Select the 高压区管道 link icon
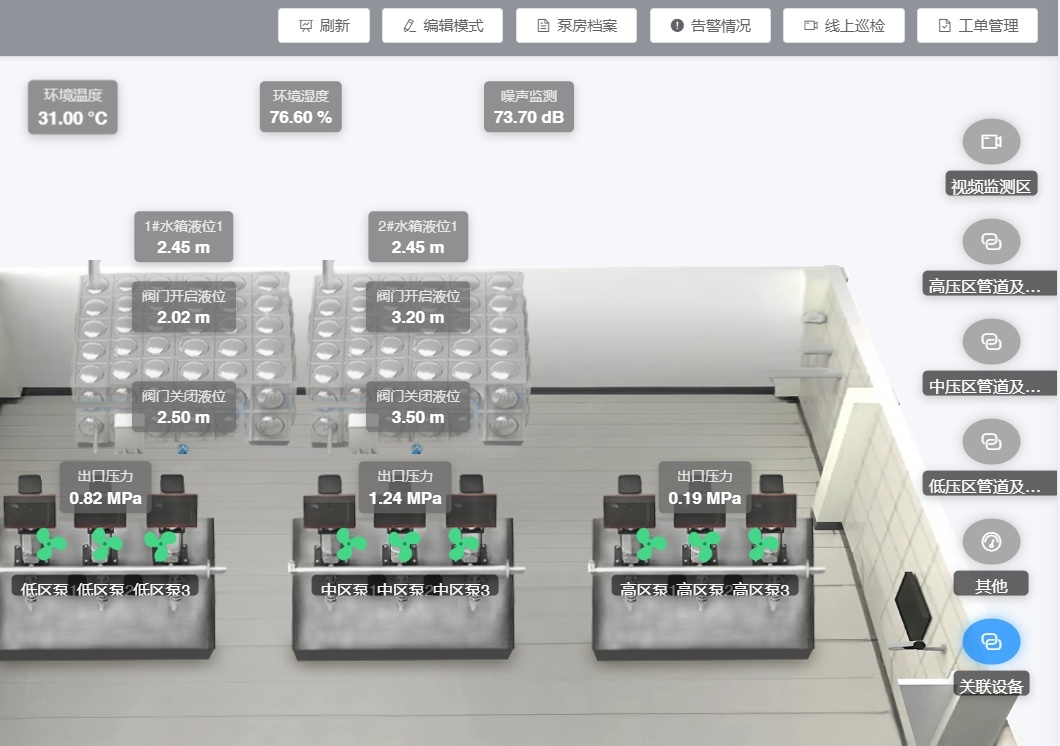The image size is (1060, 746). (x=991, y=242)
